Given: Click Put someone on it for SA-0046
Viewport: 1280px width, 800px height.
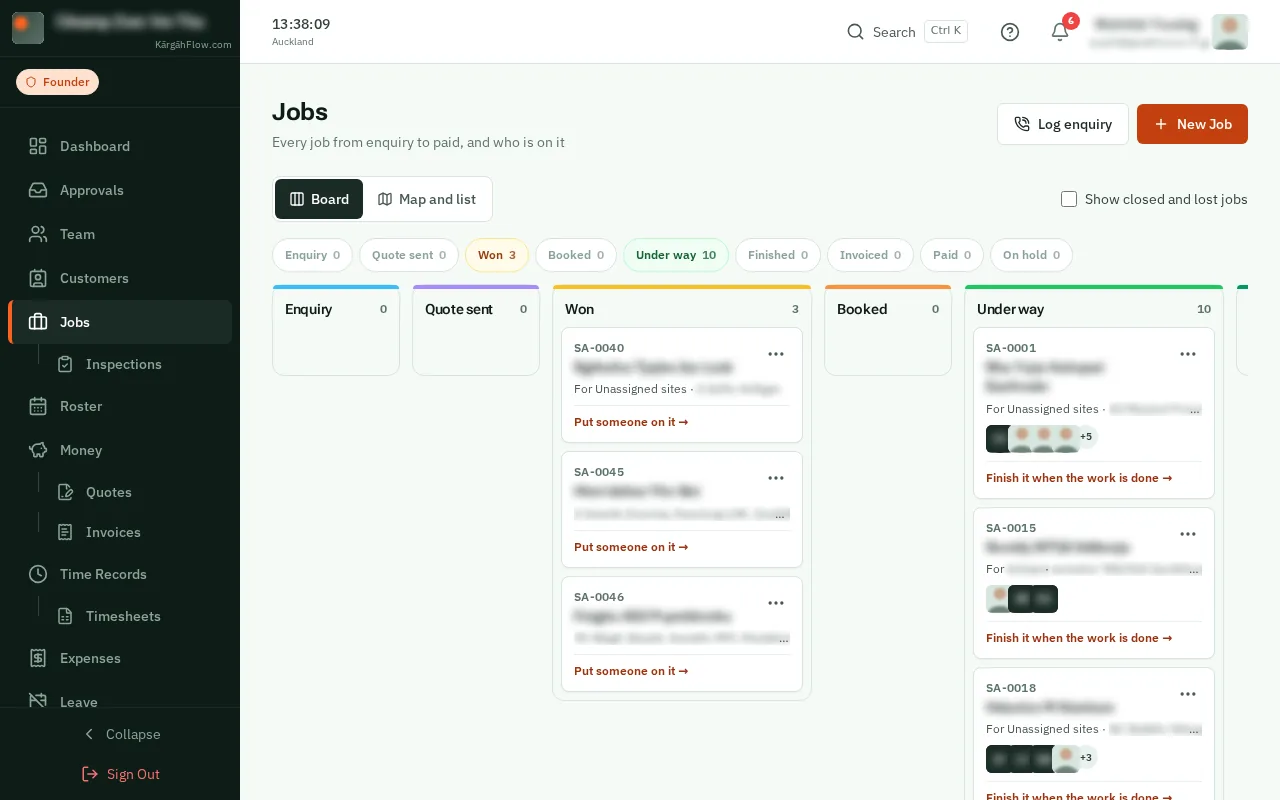Looking at the screenshot, I should 631,671.
